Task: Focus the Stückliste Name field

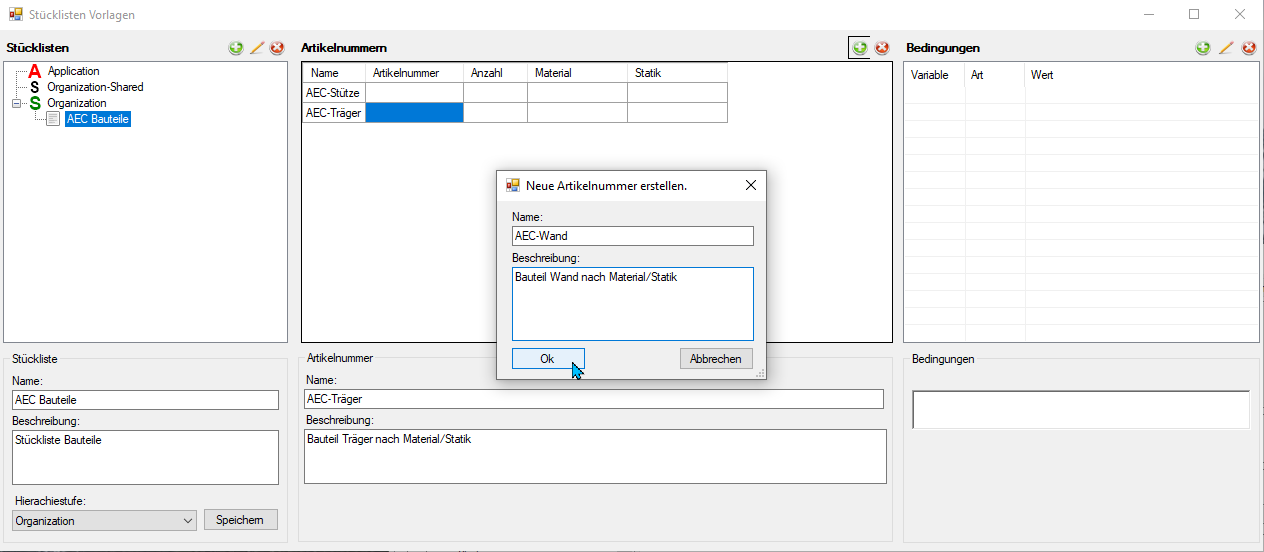Action: click(x=145, y=399)
